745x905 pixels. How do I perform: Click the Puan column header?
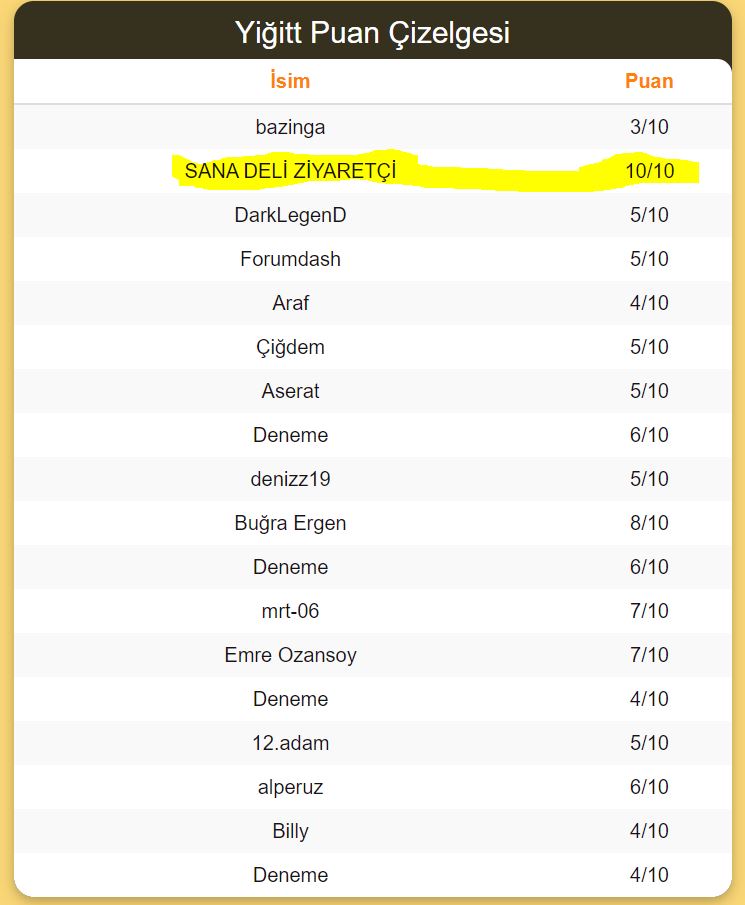649,82
